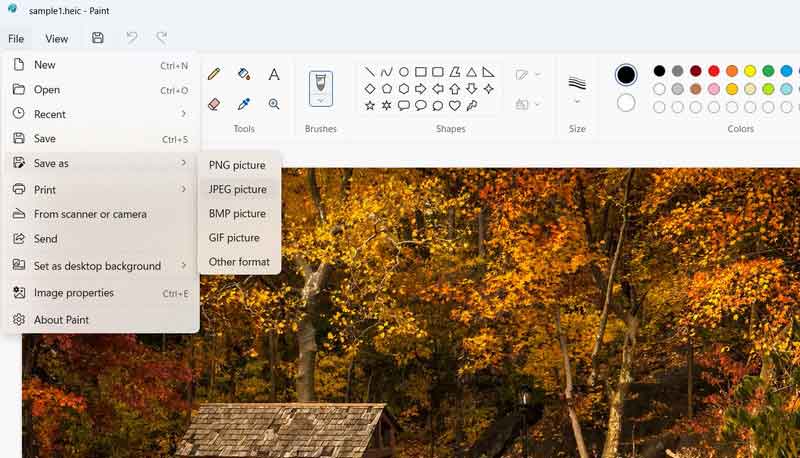Click PNG picture format option
The image size is (800, 458).
[x=237, y=165]
